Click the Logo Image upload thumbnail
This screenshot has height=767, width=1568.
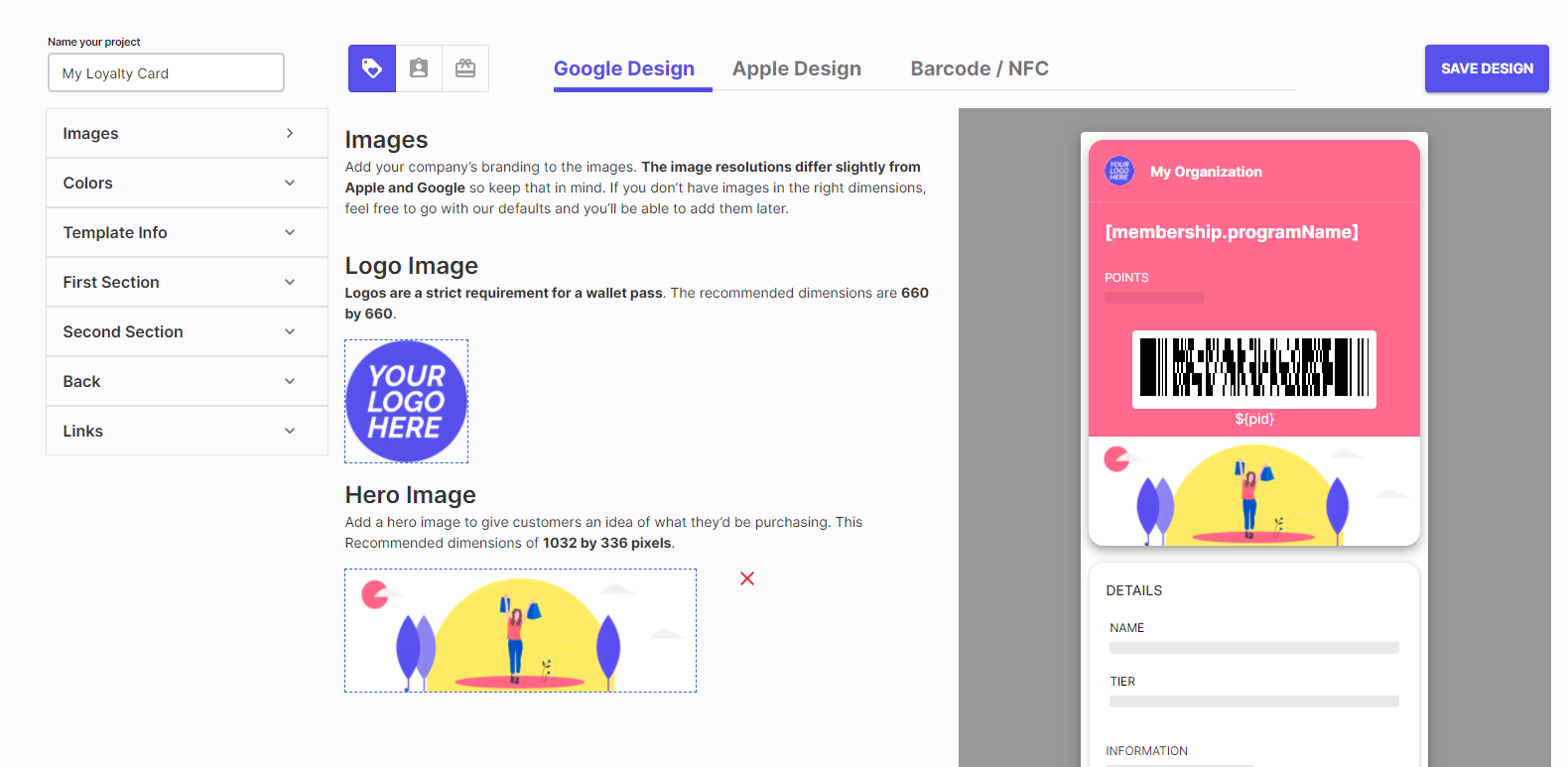click(406, 401)
